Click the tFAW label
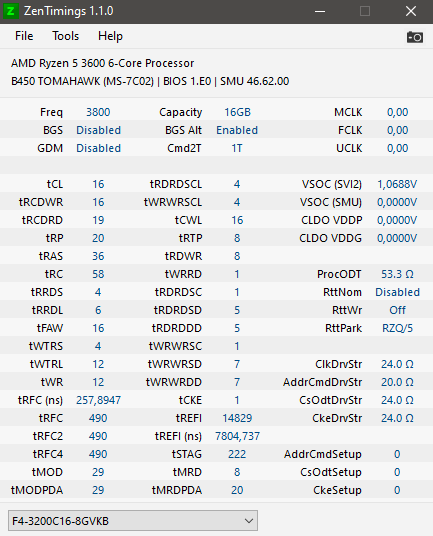Screen dimensions: 433x536 (x=50, y=328)
